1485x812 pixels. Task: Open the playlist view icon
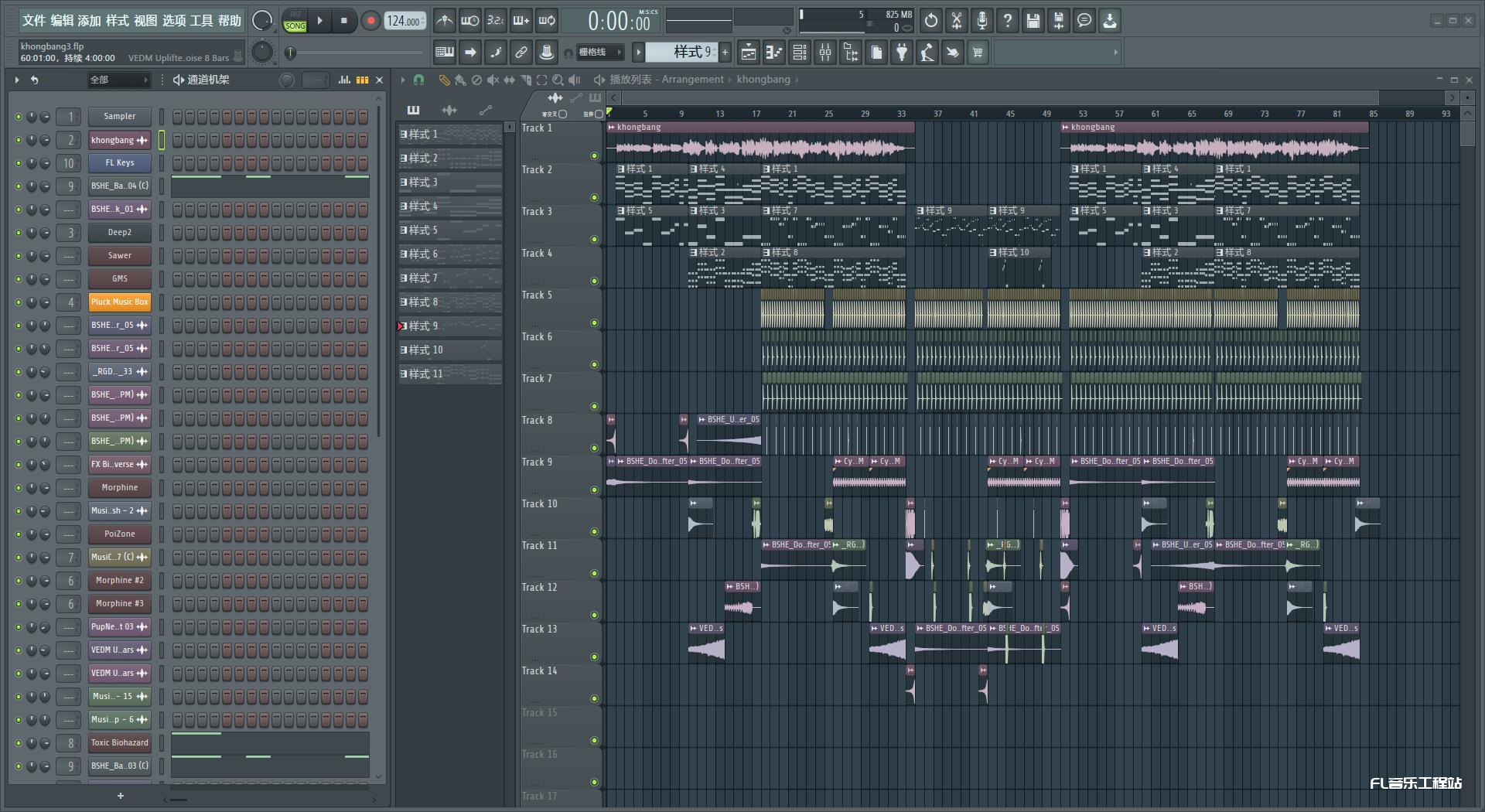click(749, 53)
